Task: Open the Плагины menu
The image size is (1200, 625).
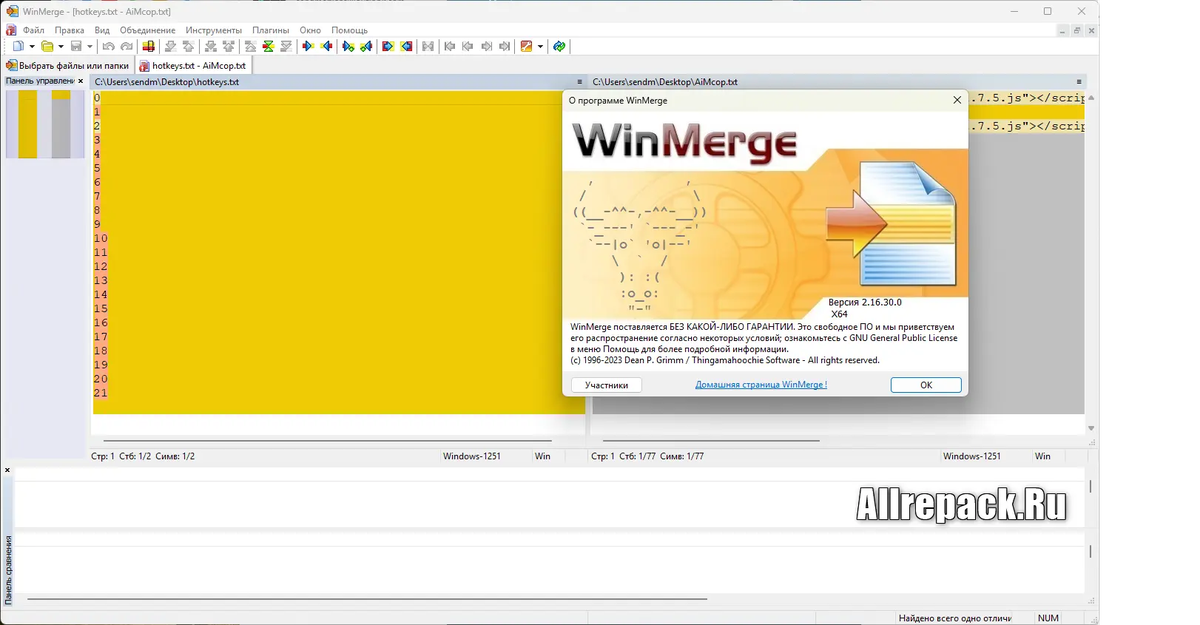Action: pos(271,30)
